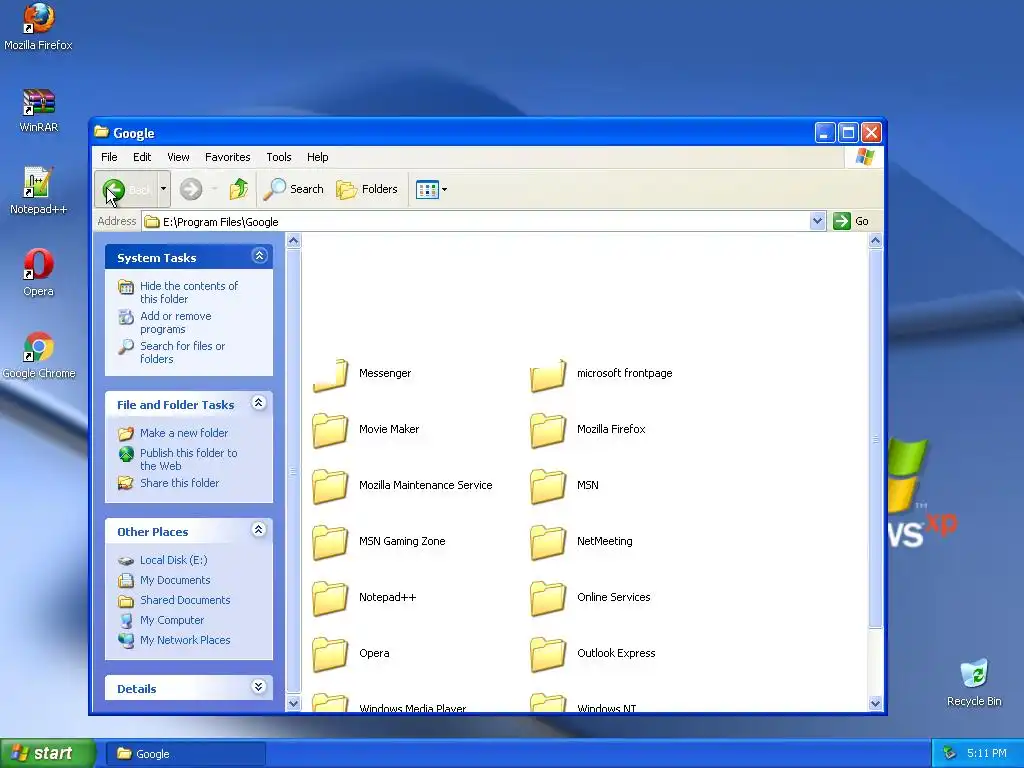This screenshot has height=768, width=1024.
Task: Select the NetMeeting folder icon
Action: [548, 542]
